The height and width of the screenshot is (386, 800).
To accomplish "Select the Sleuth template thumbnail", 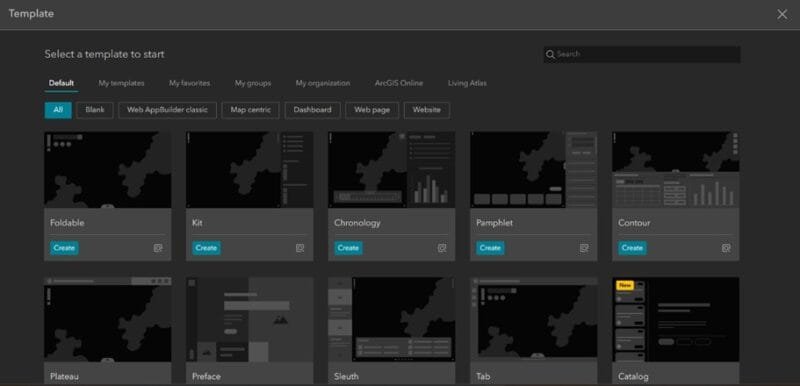I will coord(391,320).
